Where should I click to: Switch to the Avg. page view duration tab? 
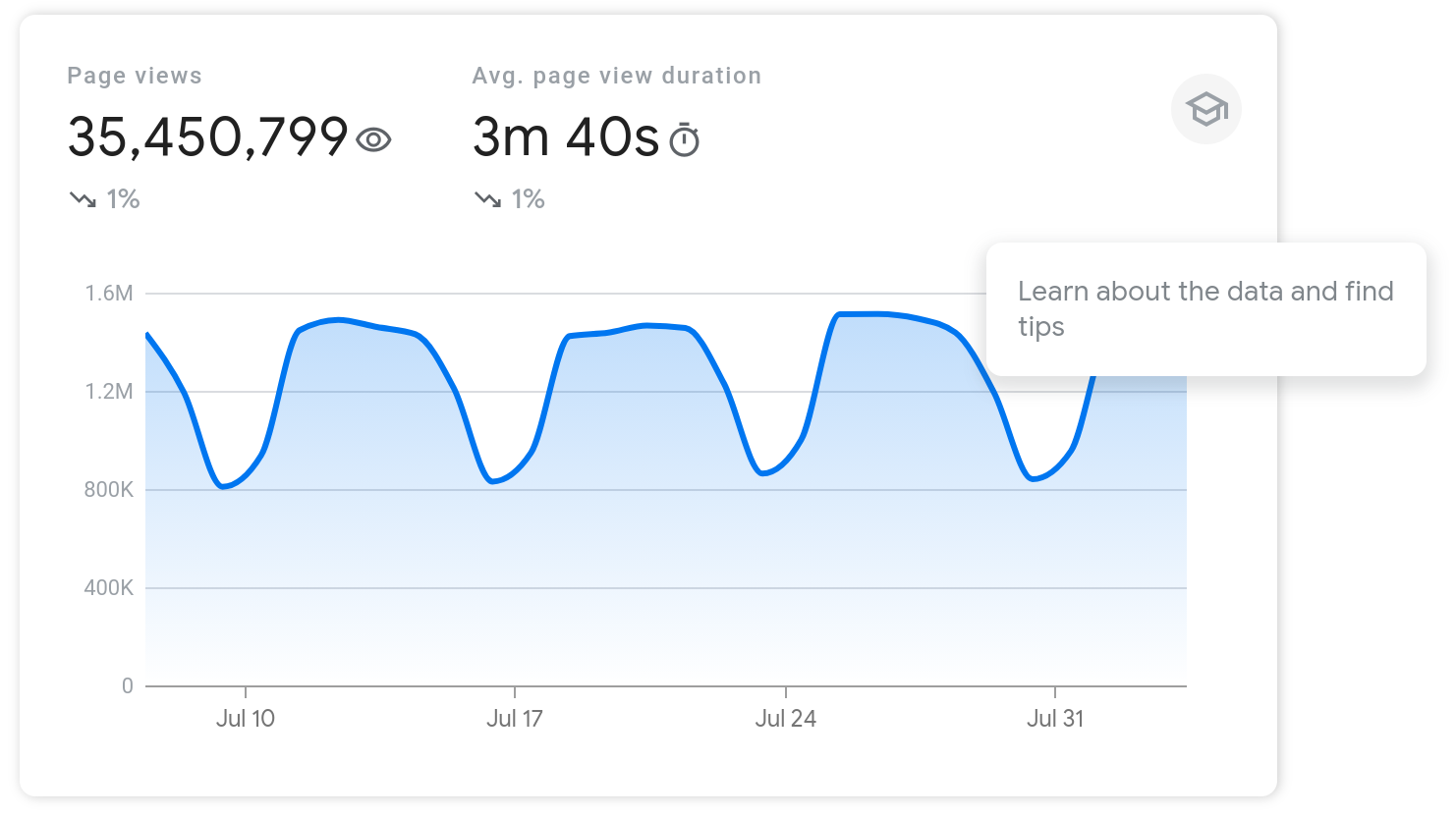pos(616,76)
